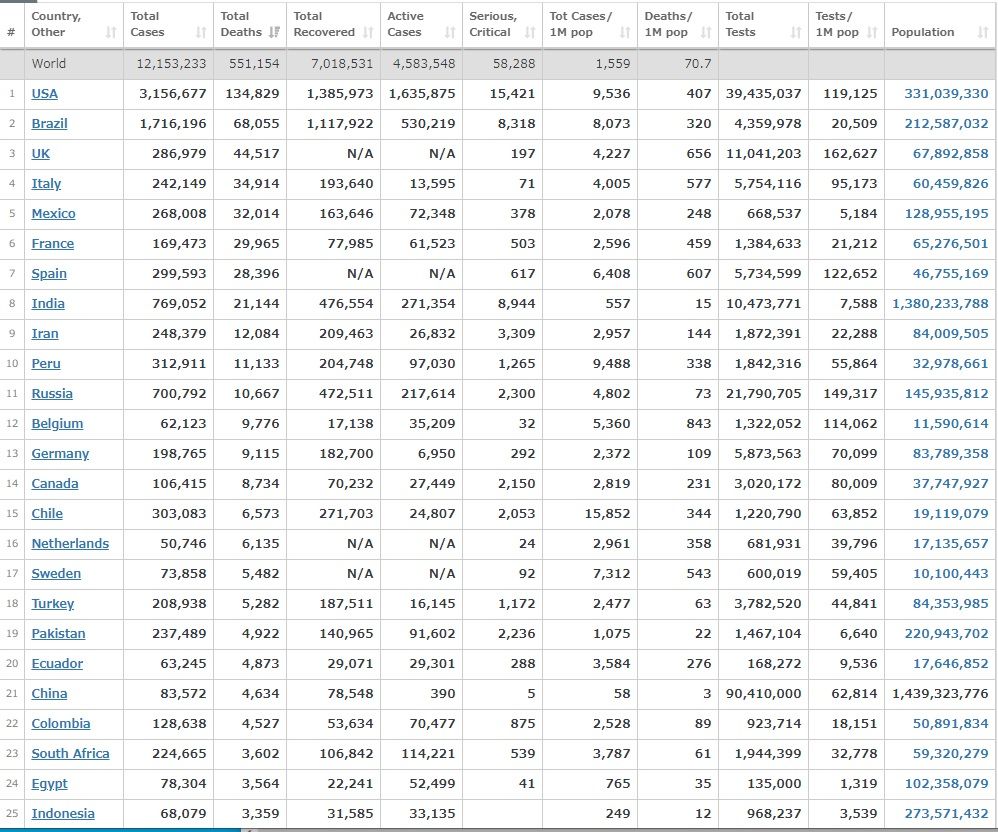This screenshot has width=998, height=832.
Task: Sort table using Active Cases arrows
Action: [x=450, y=33]
